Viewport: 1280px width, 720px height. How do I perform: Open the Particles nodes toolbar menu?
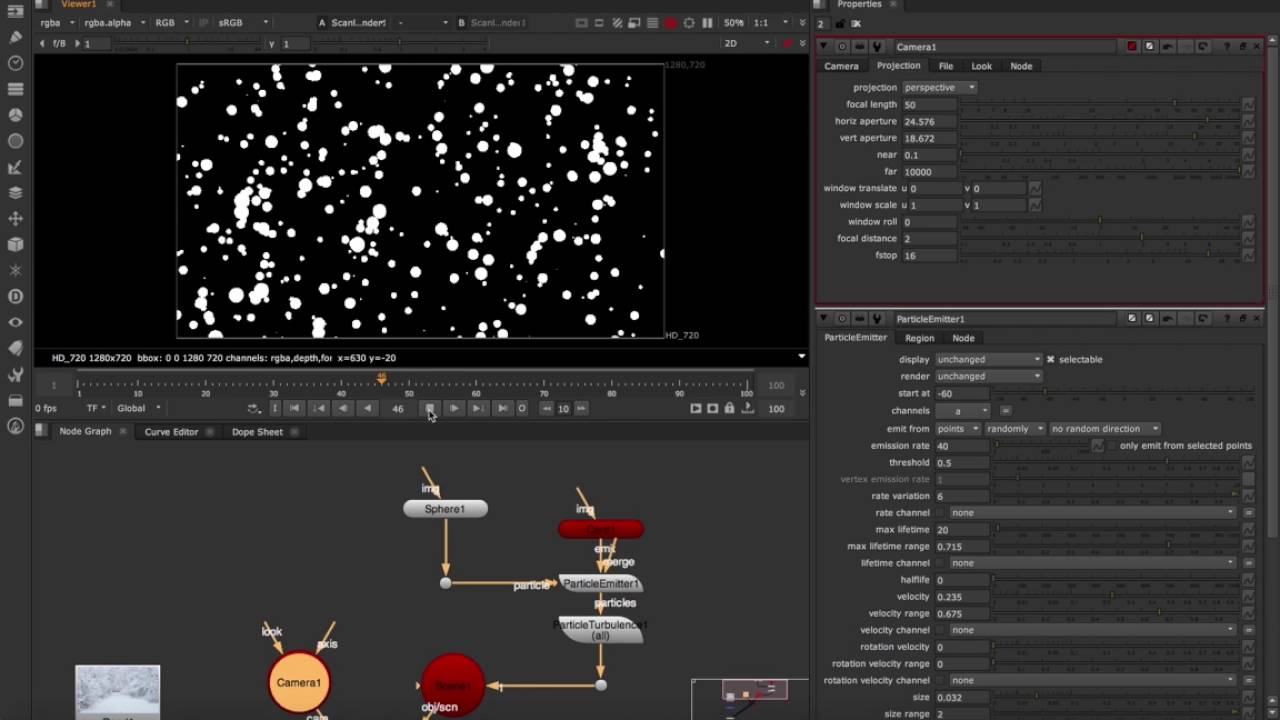(x=15, y=270)
